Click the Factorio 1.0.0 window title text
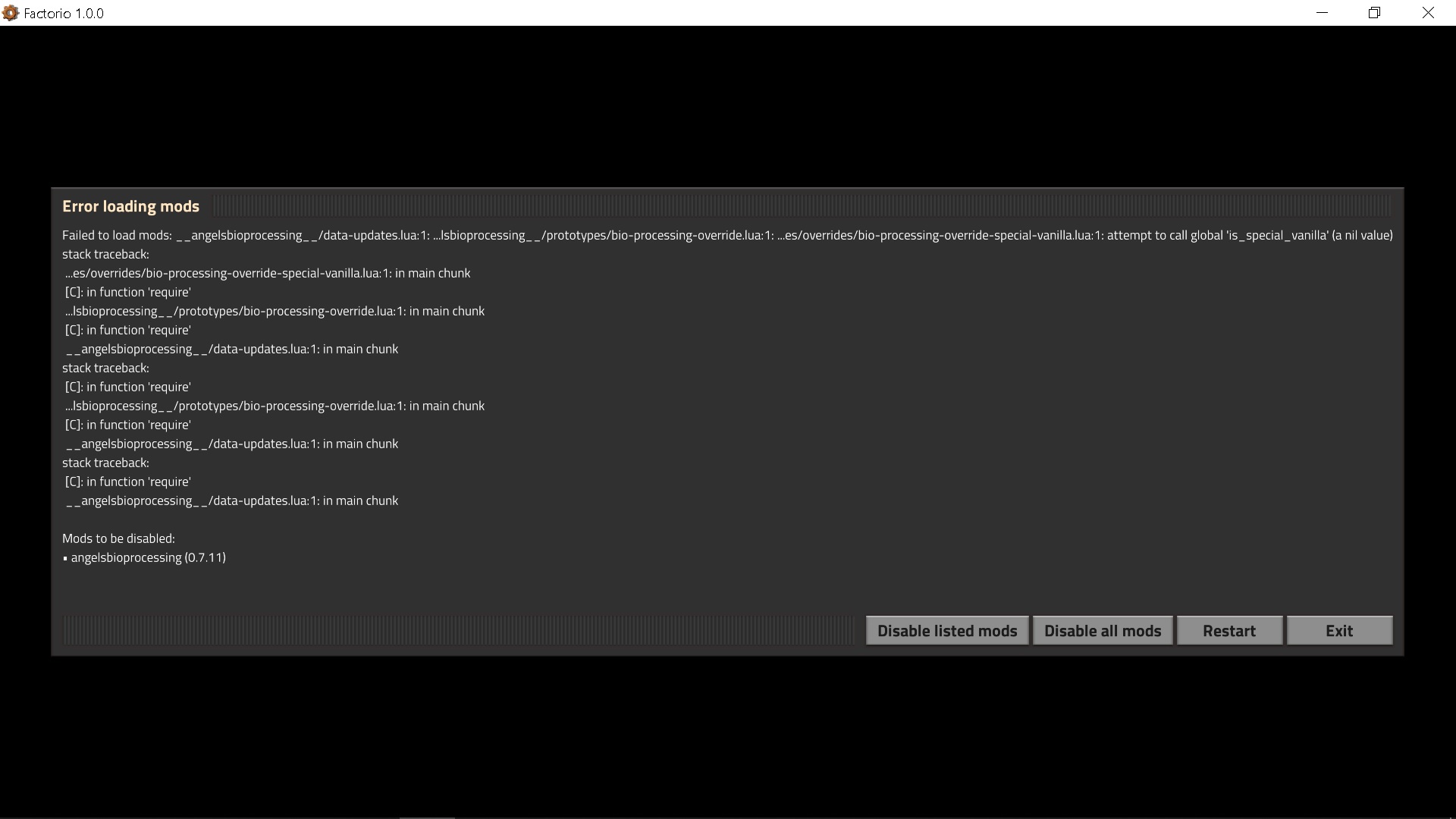 [64, 14]
